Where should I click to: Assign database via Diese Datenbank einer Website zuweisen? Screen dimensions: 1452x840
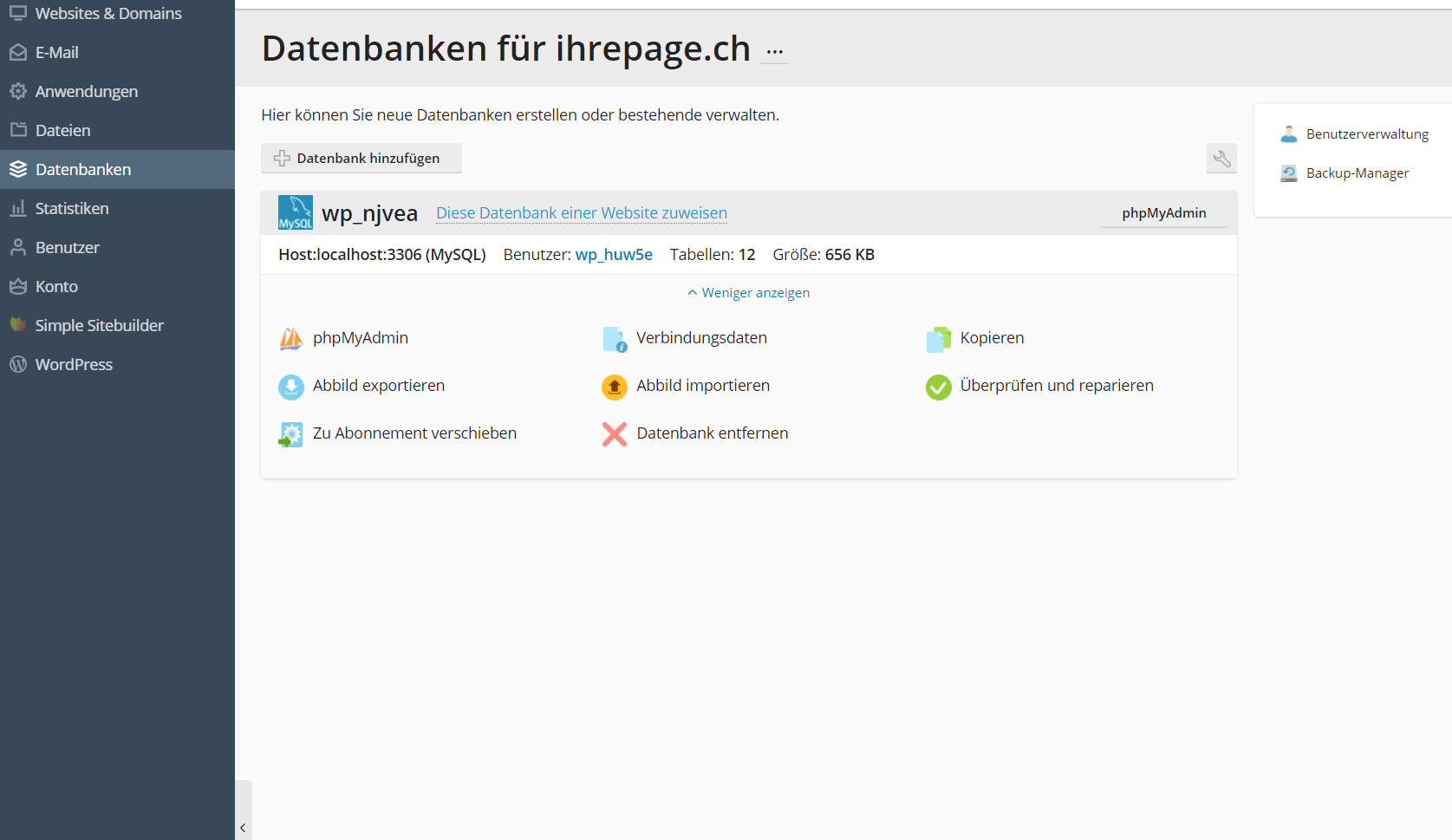pyautogui.click(x=581, y=212)
